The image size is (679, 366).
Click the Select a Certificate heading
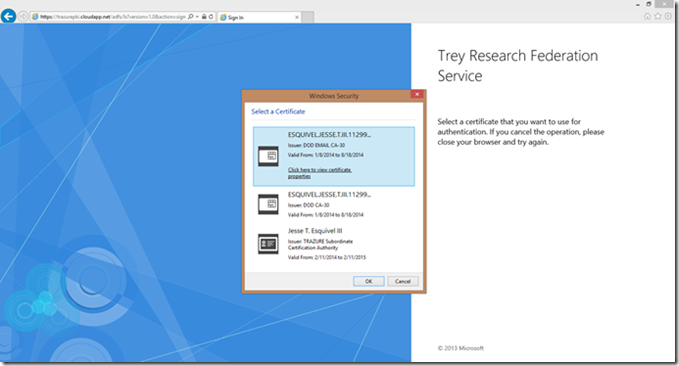pos(278,111)
